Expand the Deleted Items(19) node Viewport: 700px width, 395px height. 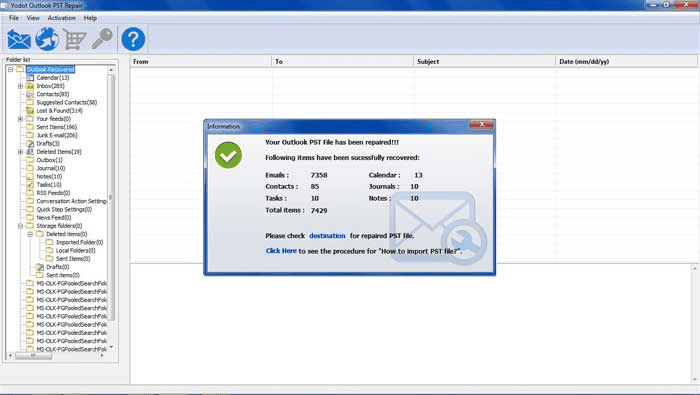[x=20, y=152]
